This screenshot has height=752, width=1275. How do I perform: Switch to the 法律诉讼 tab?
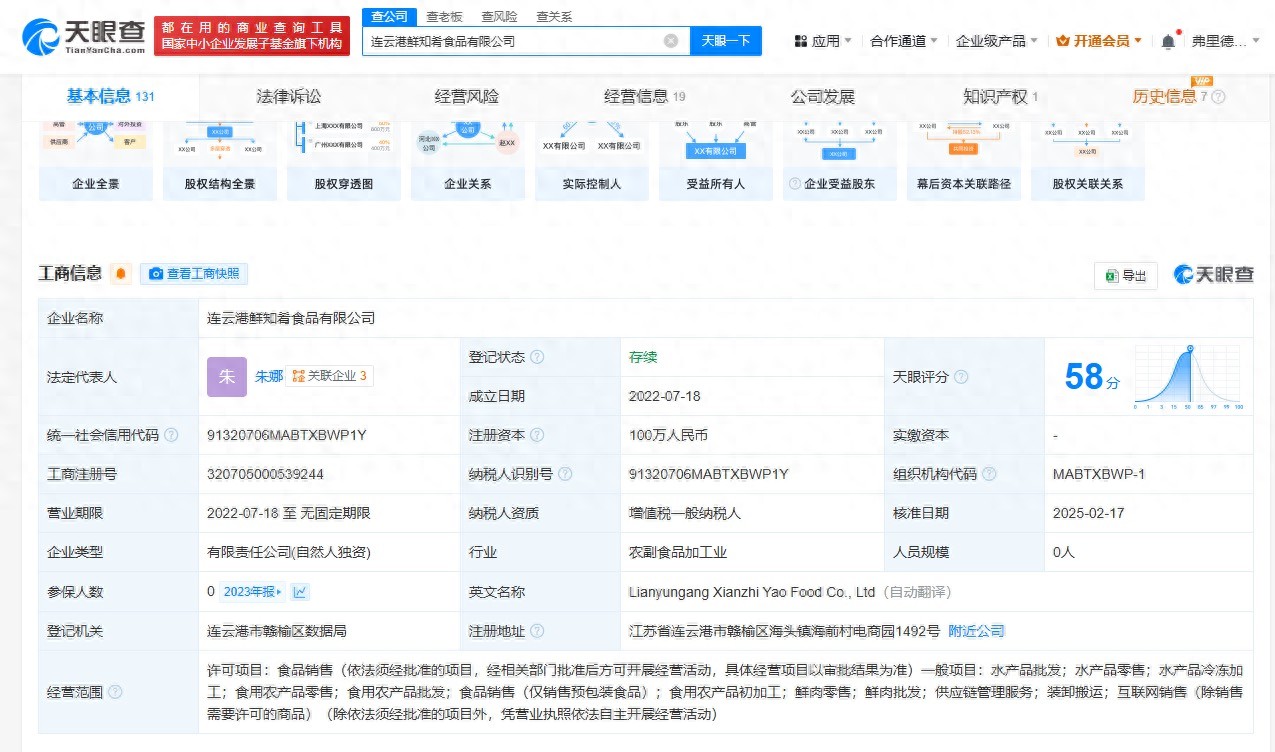(289, 96)
